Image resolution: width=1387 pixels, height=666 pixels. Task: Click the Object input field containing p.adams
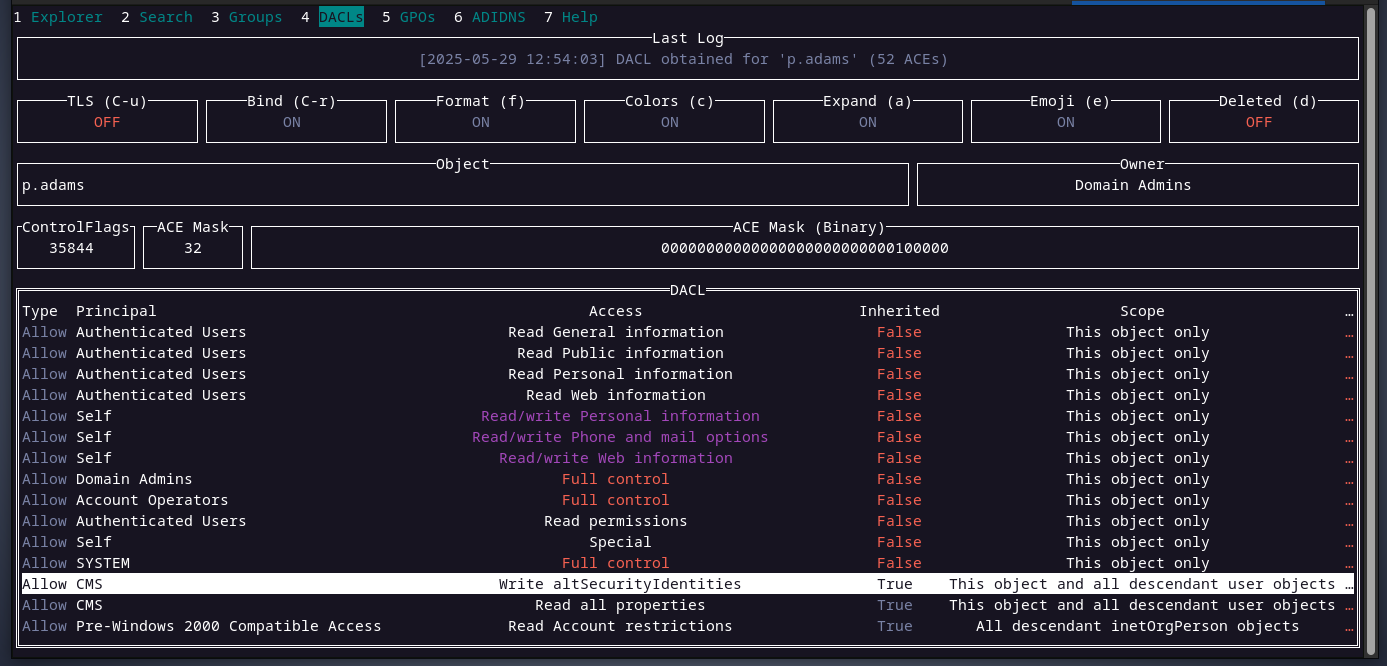click(462, 185)
